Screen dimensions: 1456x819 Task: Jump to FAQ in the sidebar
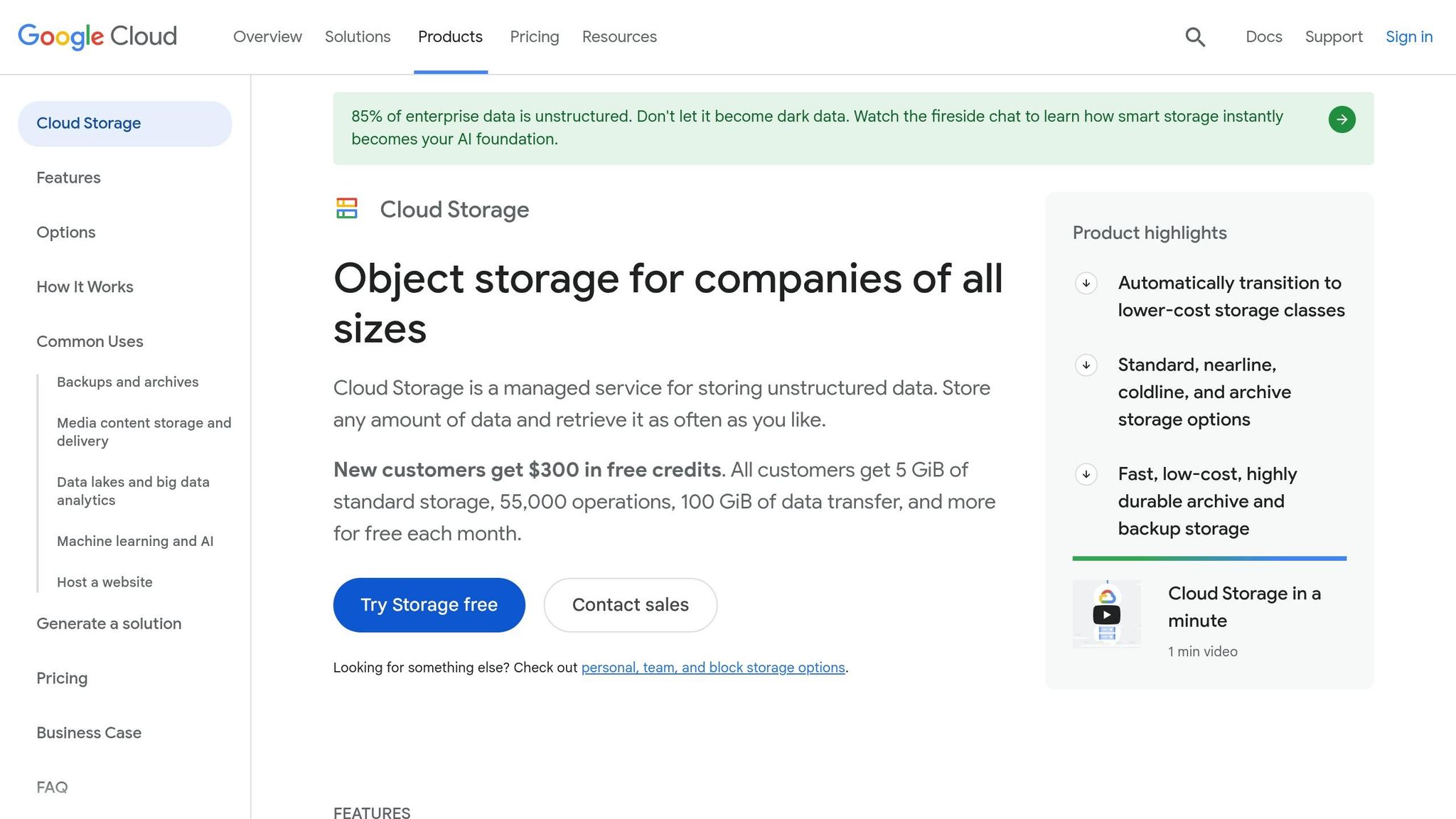click(x=52, y=788)
